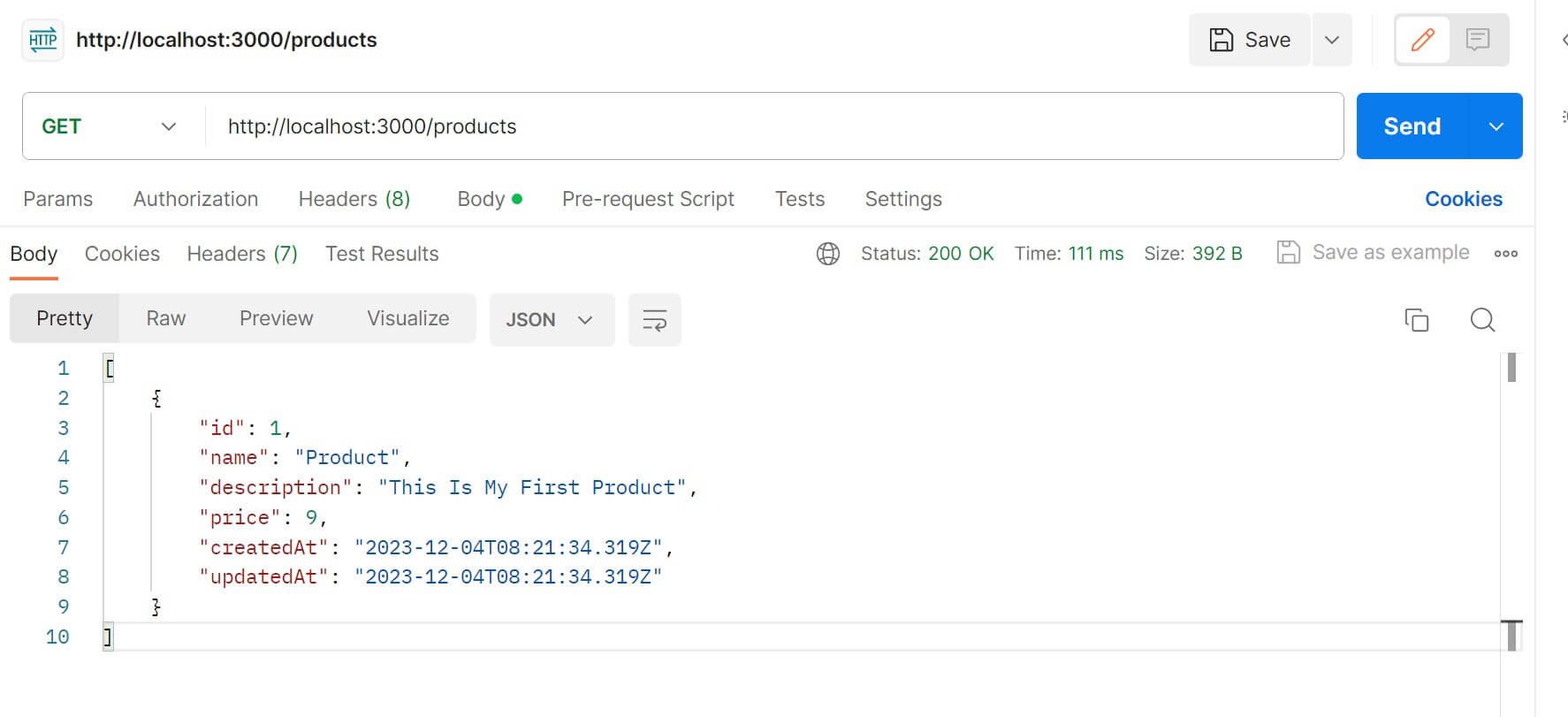Viewport: 1568px width, 717px height.
Task: Switch to edit mode pencil icon
Action: coord(1422,40)
